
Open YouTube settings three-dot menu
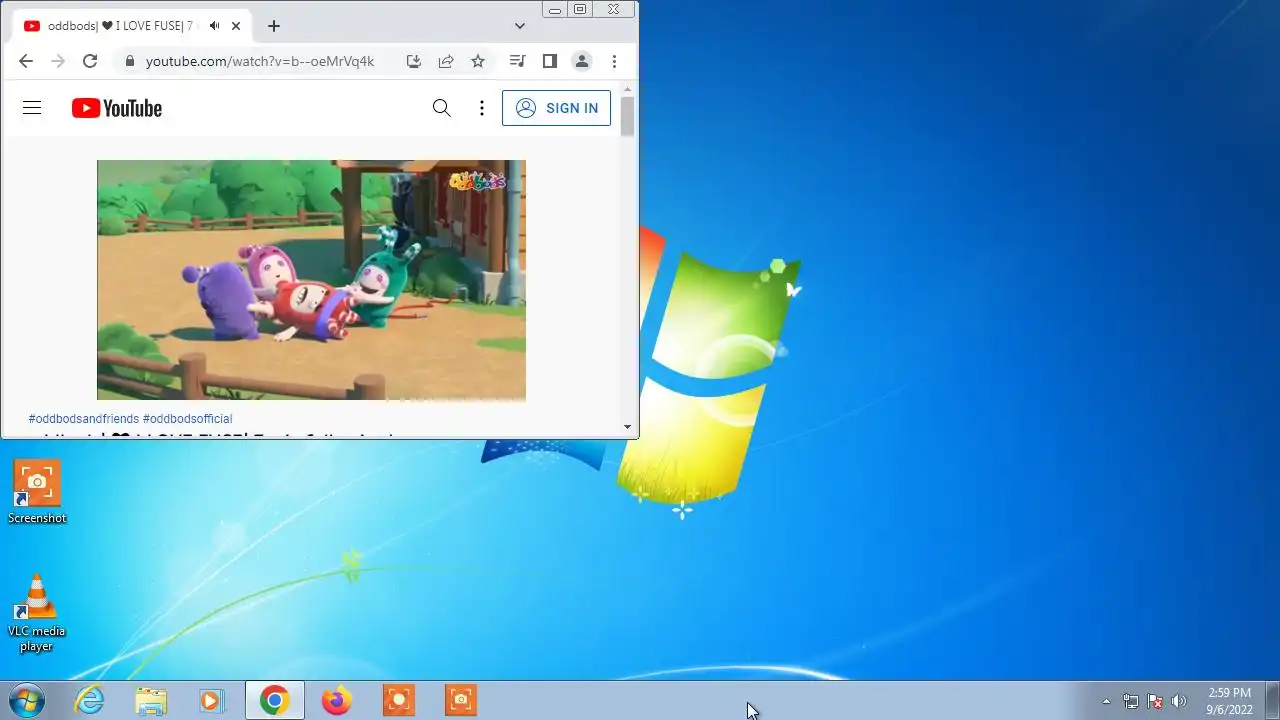[x=482, y=108]
